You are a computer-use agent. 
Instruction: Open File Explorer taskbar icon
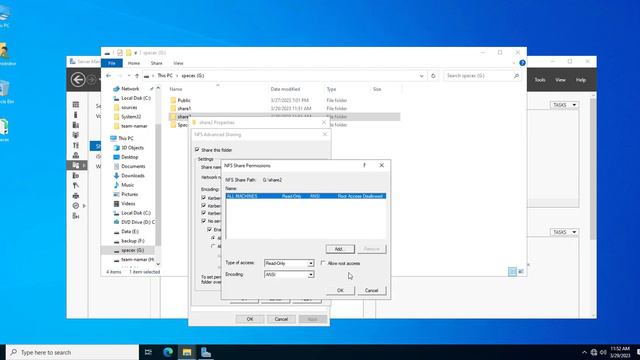187,352
